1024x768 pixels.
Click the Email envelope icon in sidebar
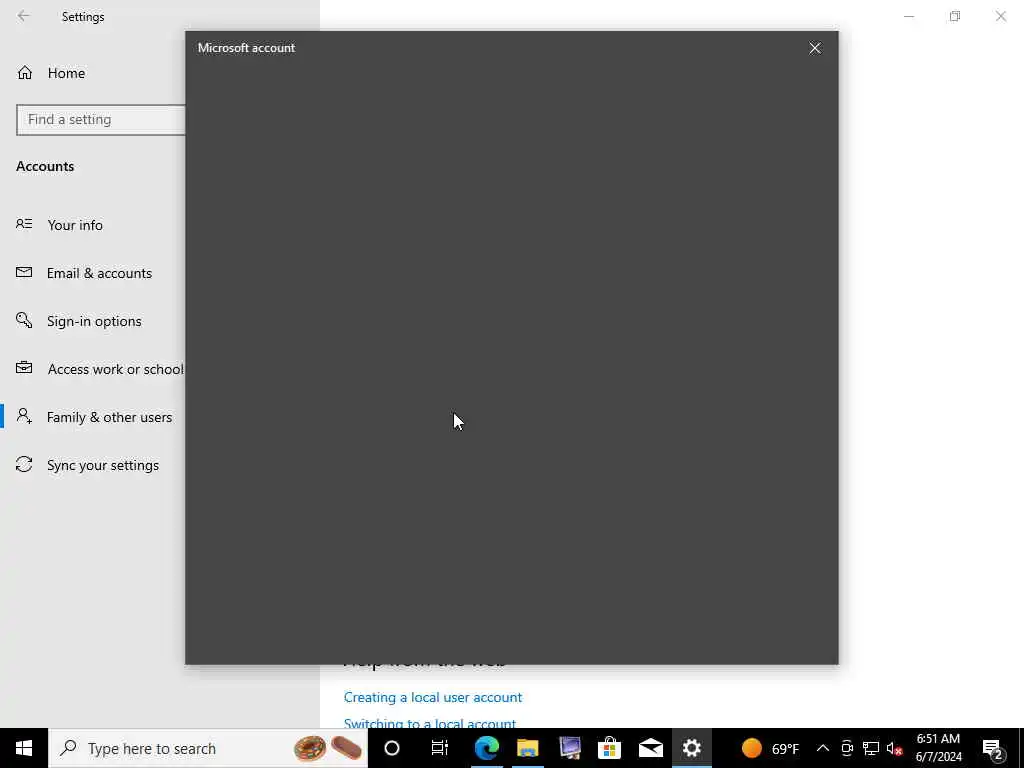[x=24, y=272]
